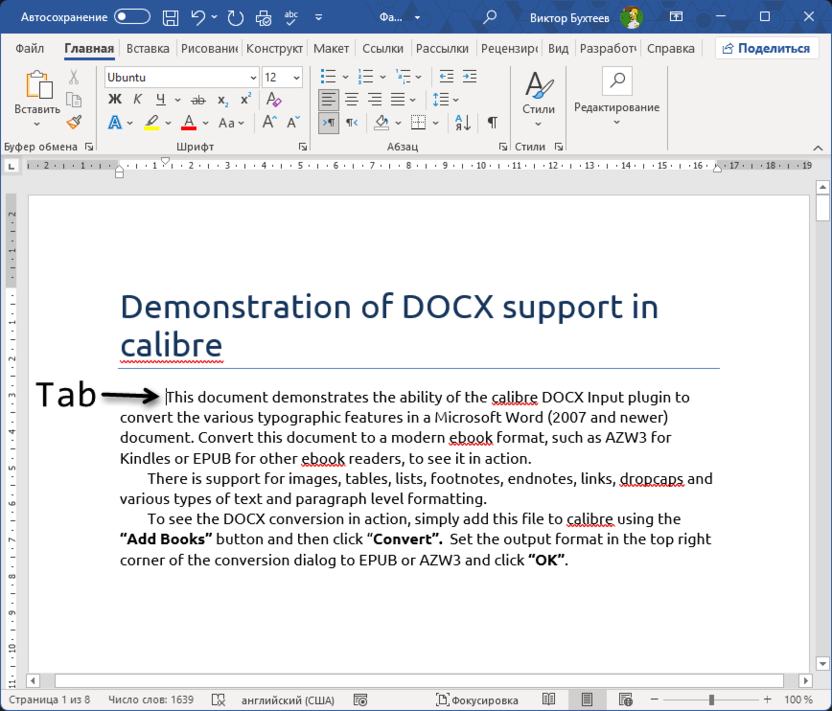
Task: Center align the paragraph text
Action: (x=352, y=99)
